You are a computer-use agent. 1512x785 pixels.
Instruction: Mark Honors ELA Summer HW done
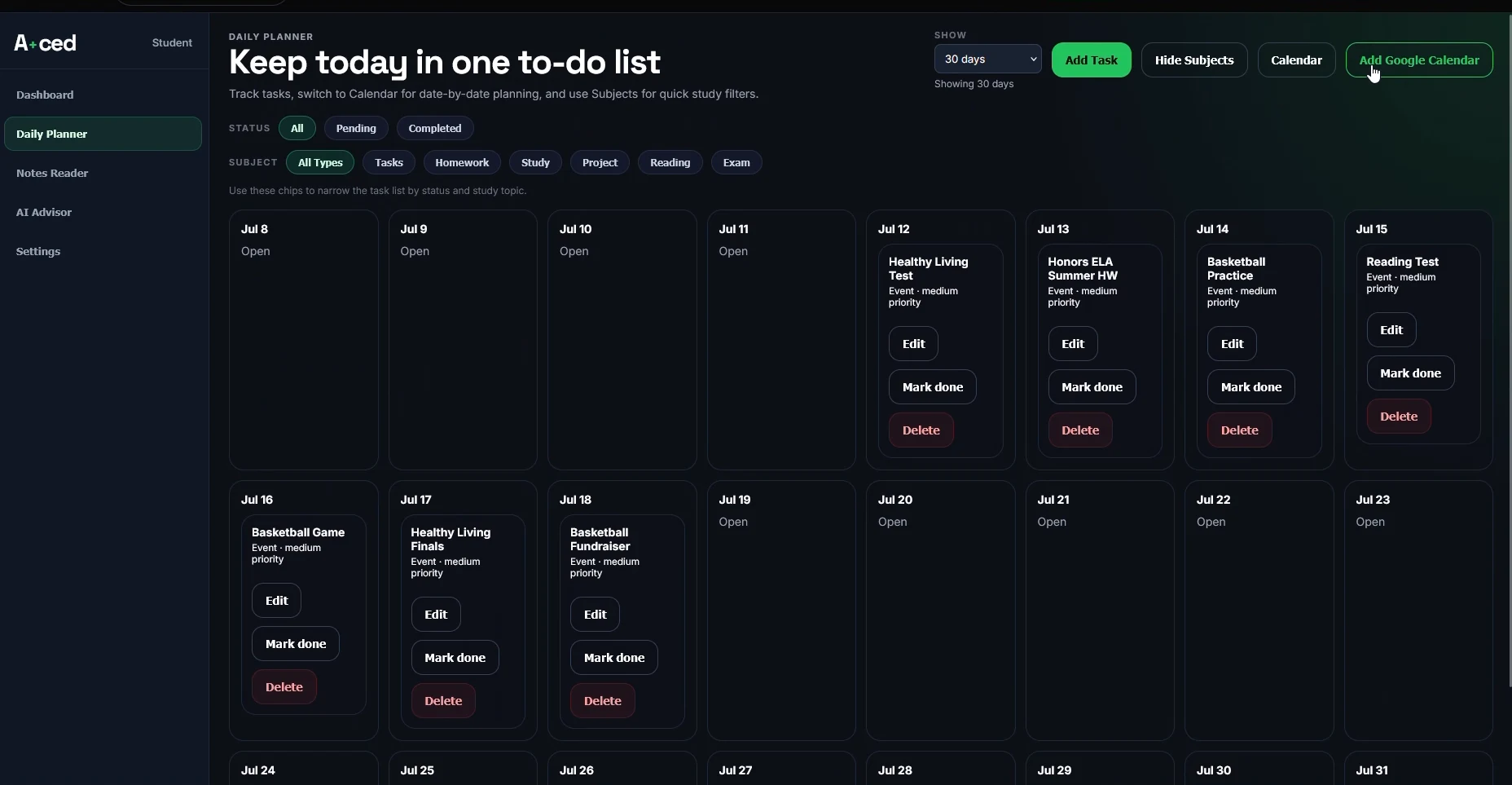point(1092,387)
